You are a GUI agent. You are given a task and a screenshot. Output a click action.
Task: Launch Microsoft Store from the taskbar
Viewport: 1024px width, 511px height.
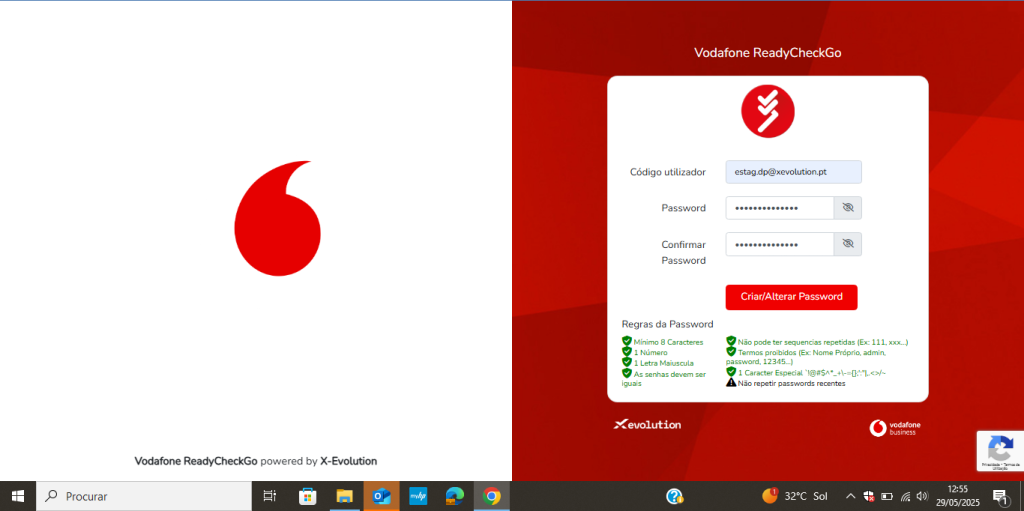308,496
